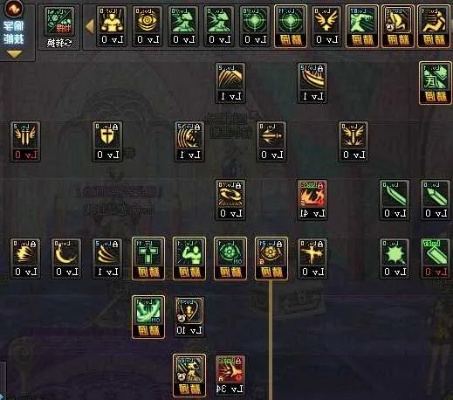Select the green spiky burst skill icon

pyautogui.click(x=394, y=258)
